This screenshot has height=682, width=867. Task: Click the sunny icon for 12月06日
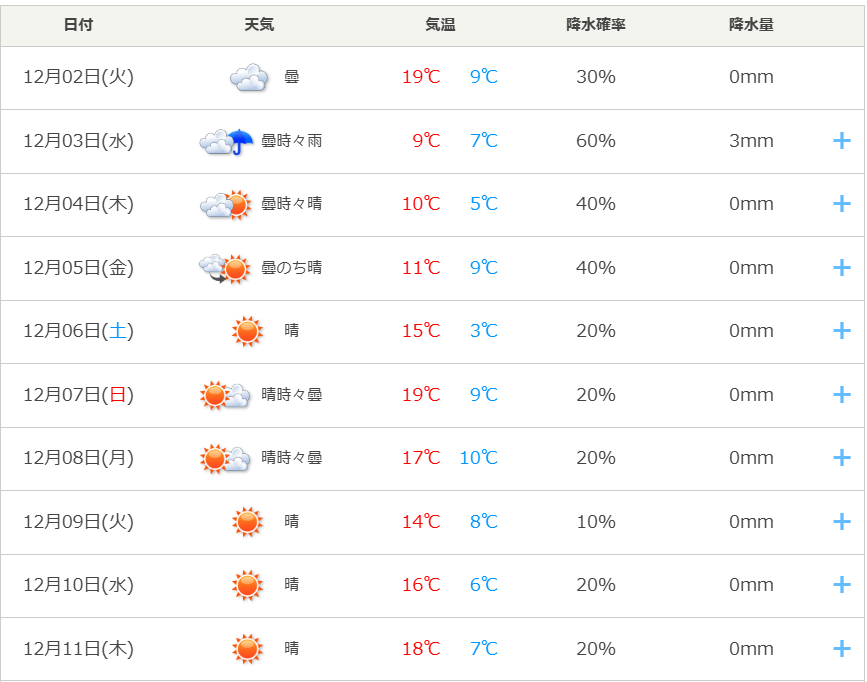(x=247, y=331)
